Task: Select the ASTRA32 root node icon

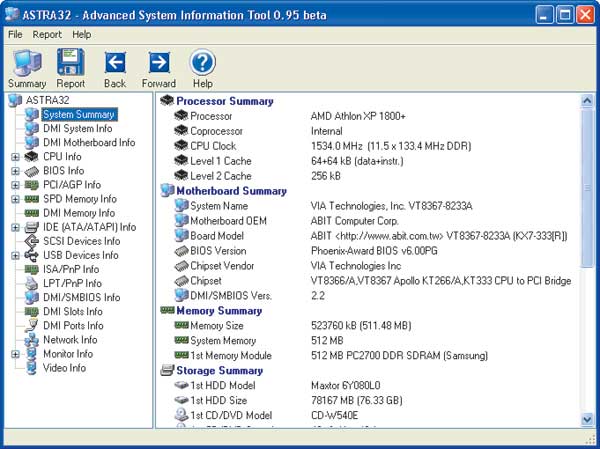Action: click(x=15, y=100)
